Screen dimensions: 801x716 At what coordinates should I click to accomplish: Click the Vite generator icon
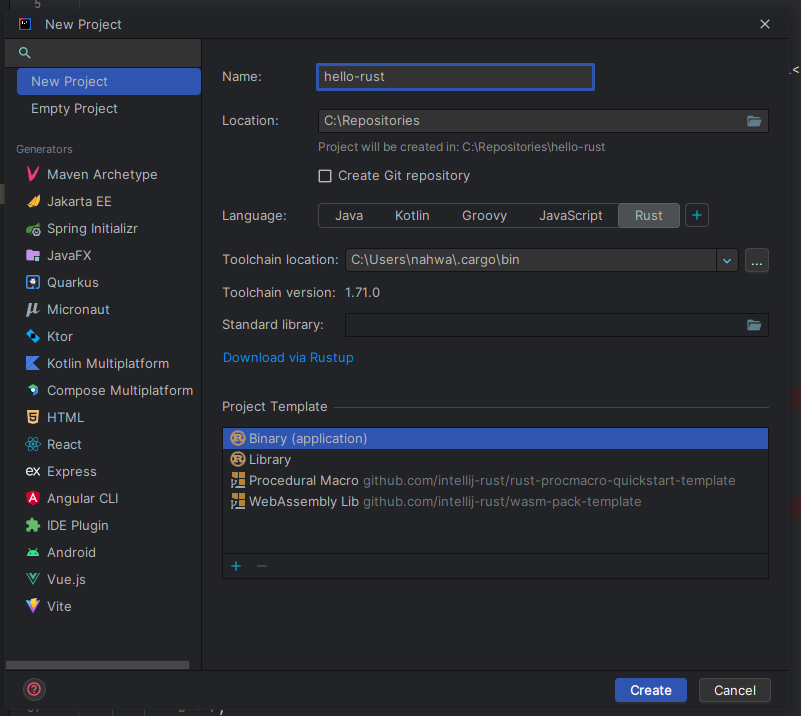(x=33, y=606)
